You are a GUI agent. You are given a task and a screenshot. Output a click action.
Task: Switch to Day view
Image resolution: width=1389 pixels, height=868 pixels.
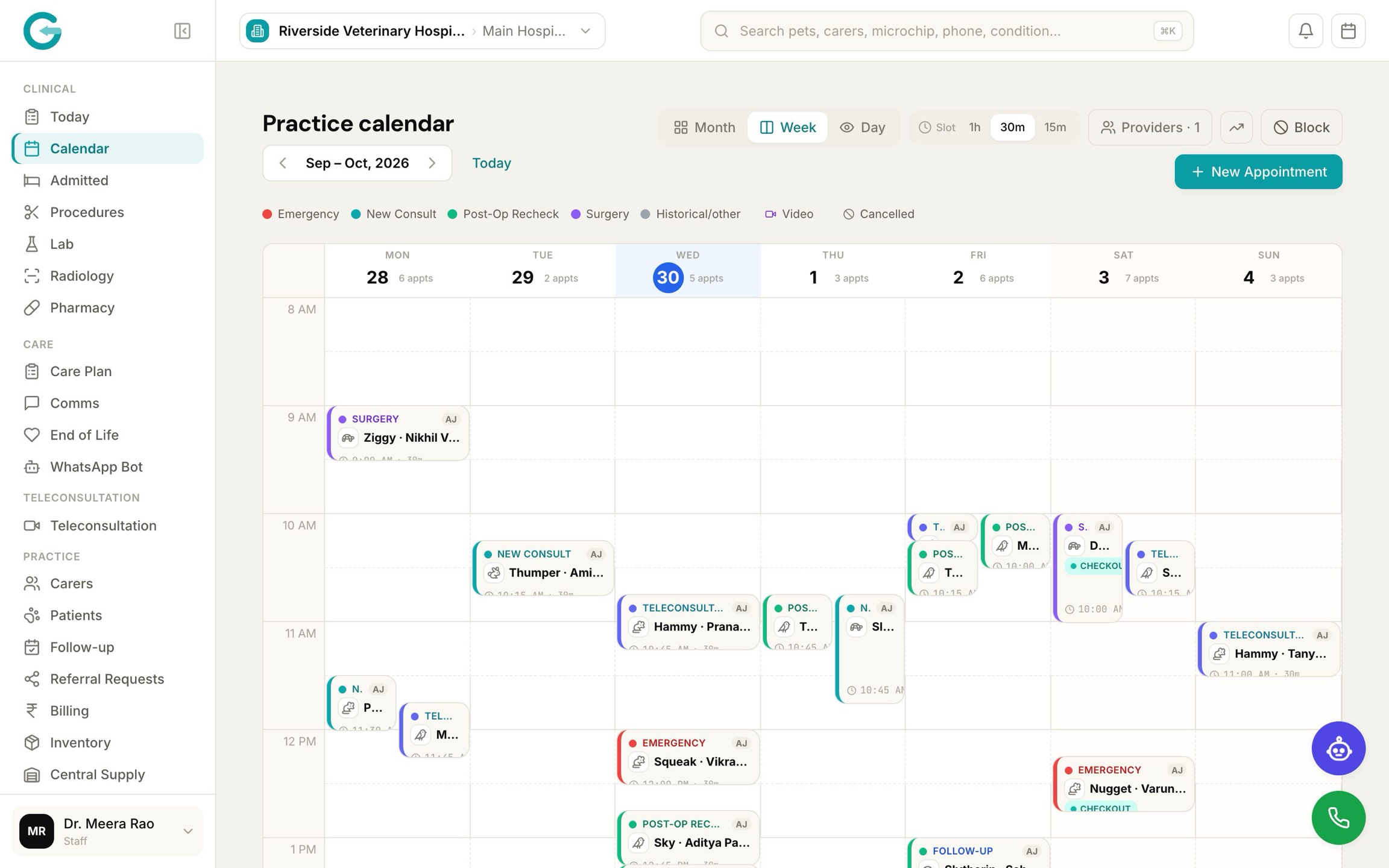point(863,127)
